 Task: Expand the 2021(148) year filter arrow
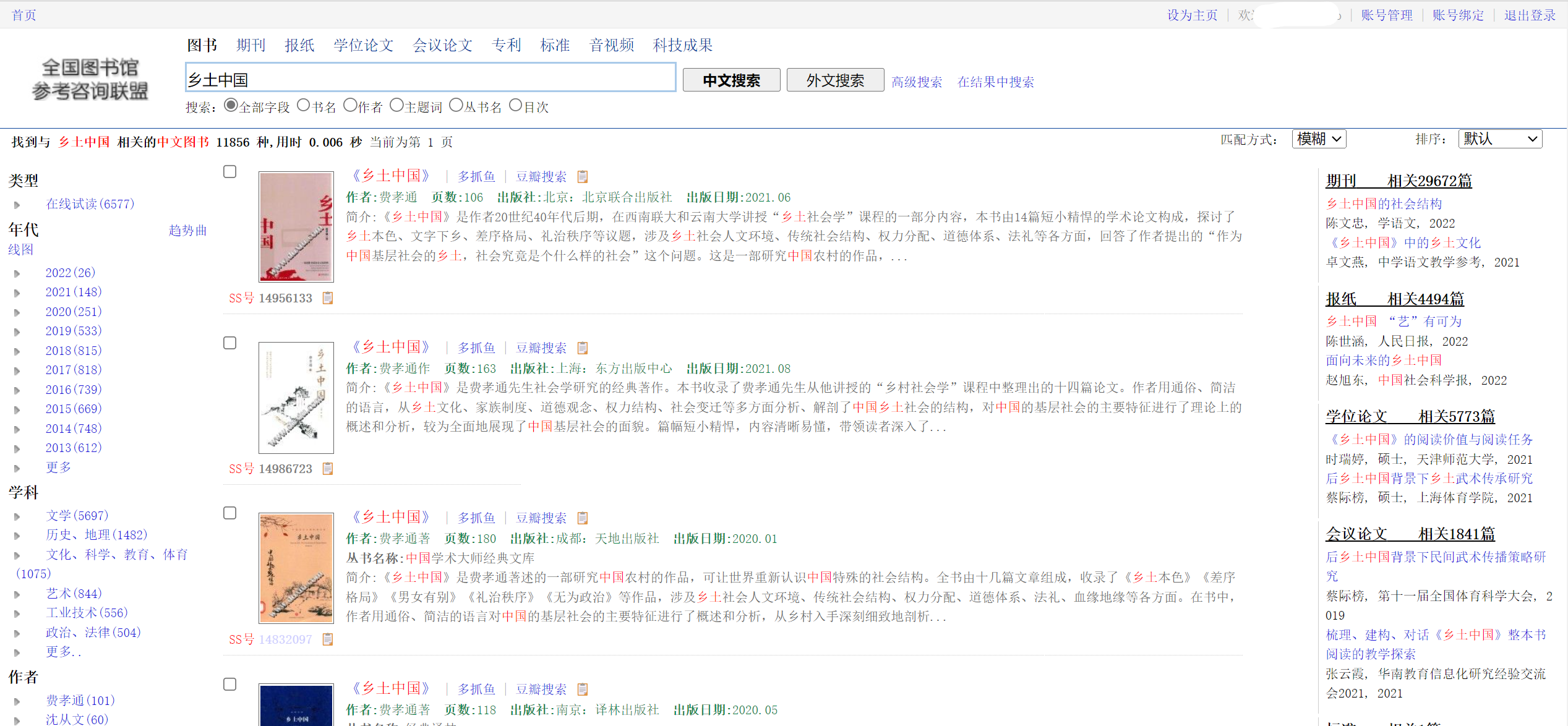pyautogui.click(x=17, y=293)
